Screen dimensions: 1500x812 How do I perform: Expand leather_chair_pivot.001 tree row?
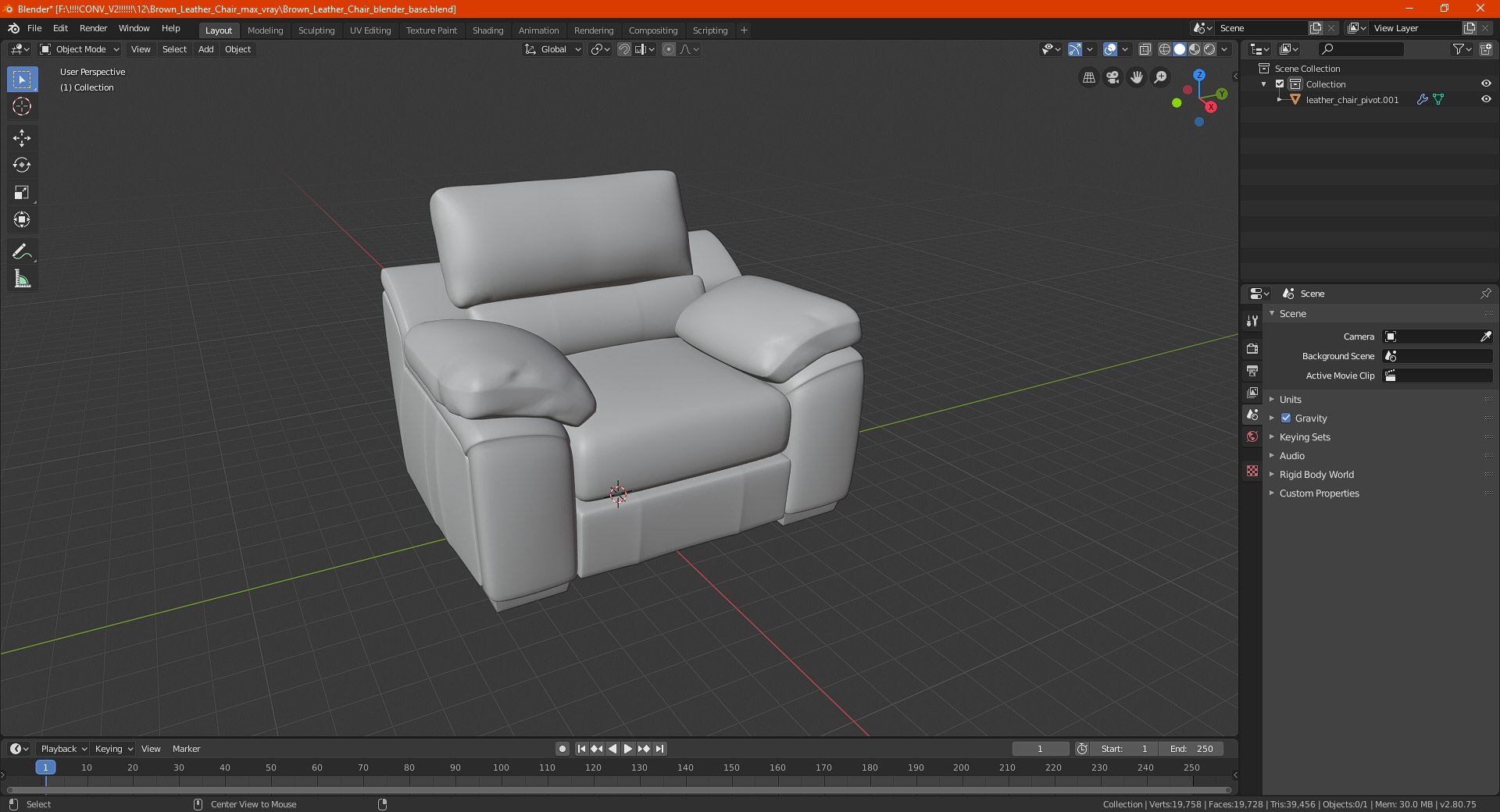pyautogui.click(x=1279, y=99)
